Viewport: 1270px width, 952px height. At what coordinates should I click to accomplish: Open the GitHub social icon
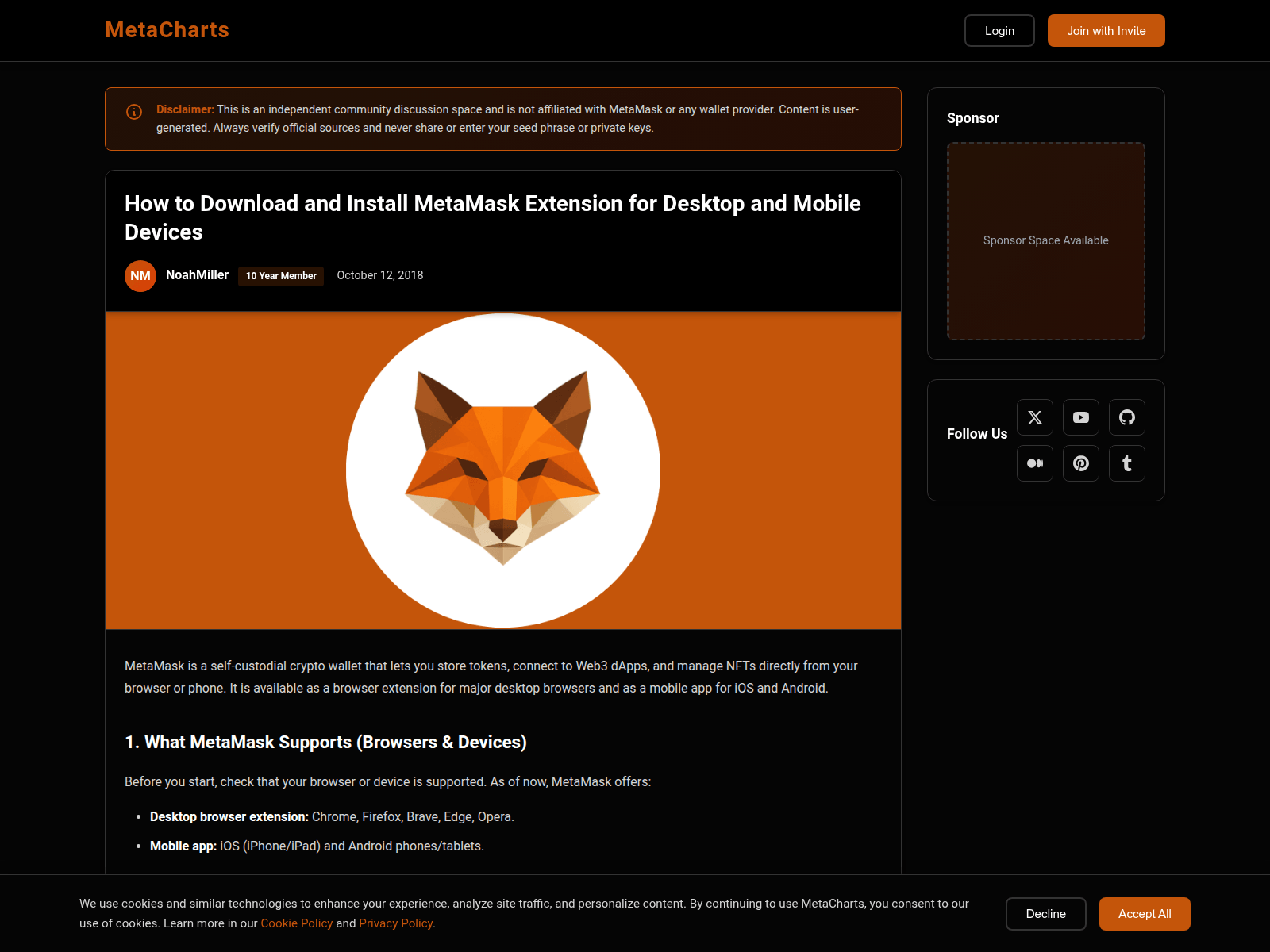[x=1127, y=417]
